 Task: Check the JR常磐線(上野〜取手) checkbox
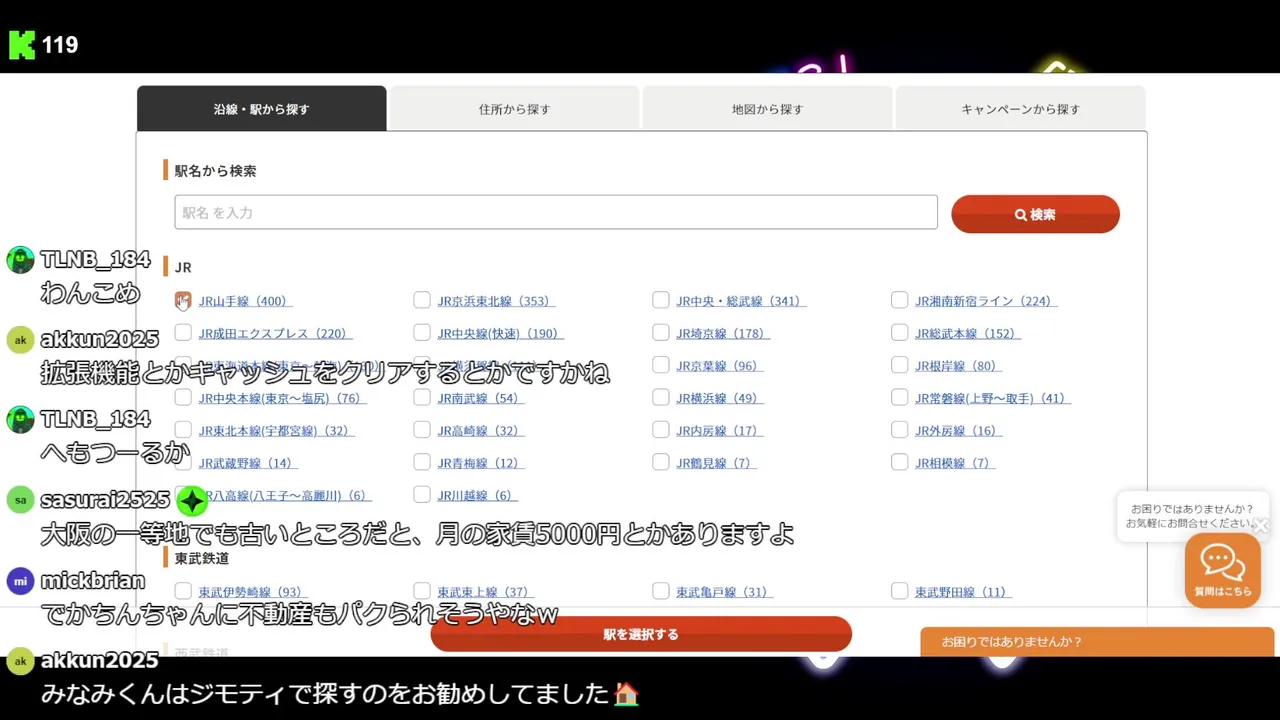[x=900, y=397]
